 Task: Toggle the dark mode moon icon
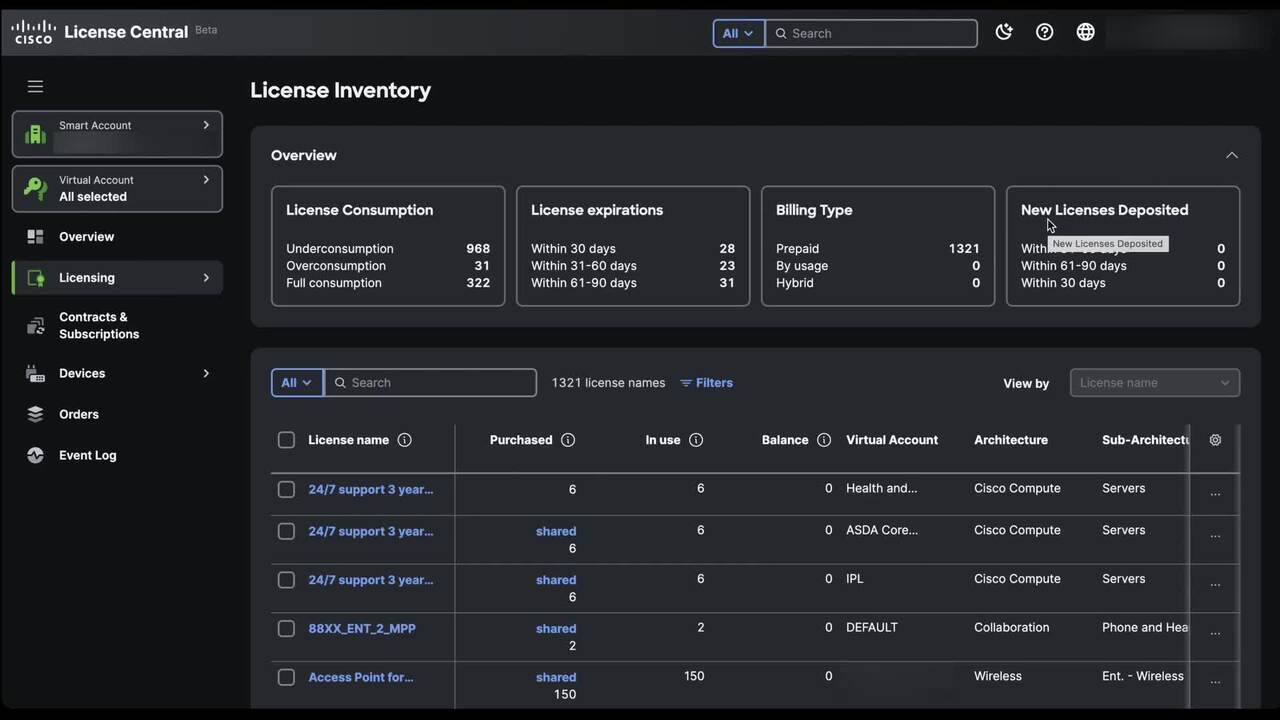click(1004, 32)
